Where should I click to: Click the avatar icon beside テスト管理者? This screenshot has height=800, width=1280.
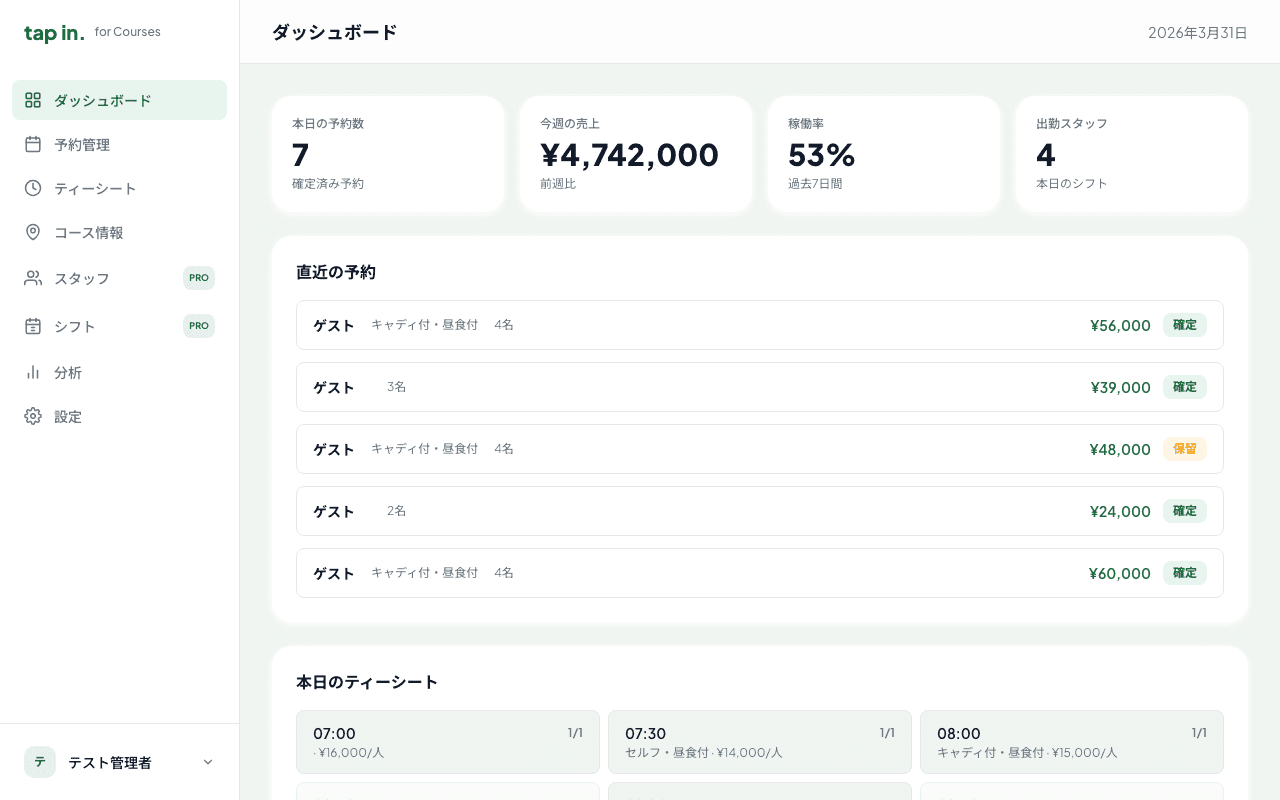tap(40, 762)
